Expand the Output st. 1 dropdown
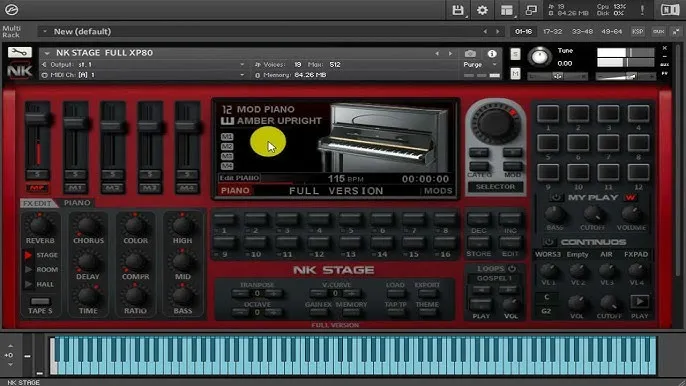The image size is (686, 386). coord(143,64)
